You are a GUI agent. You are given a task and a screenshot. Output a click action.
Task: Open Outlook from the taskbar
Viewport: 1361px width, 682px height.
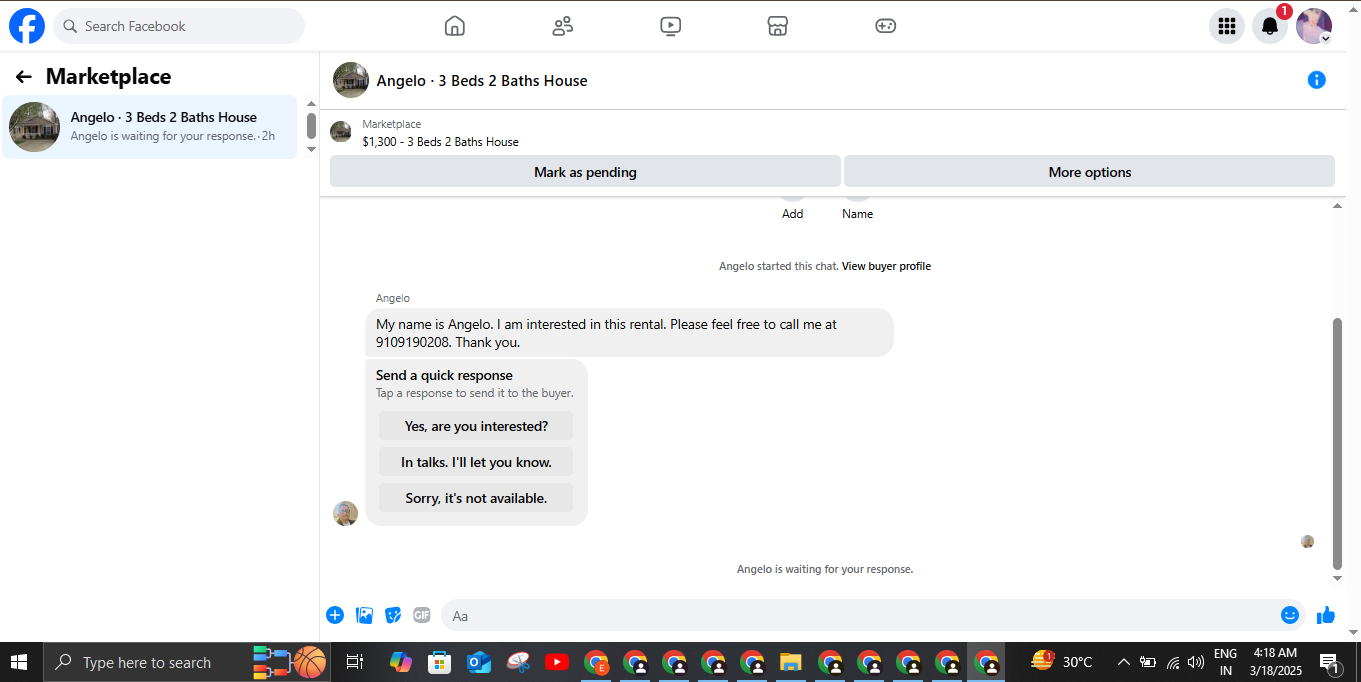coord(478,662)
